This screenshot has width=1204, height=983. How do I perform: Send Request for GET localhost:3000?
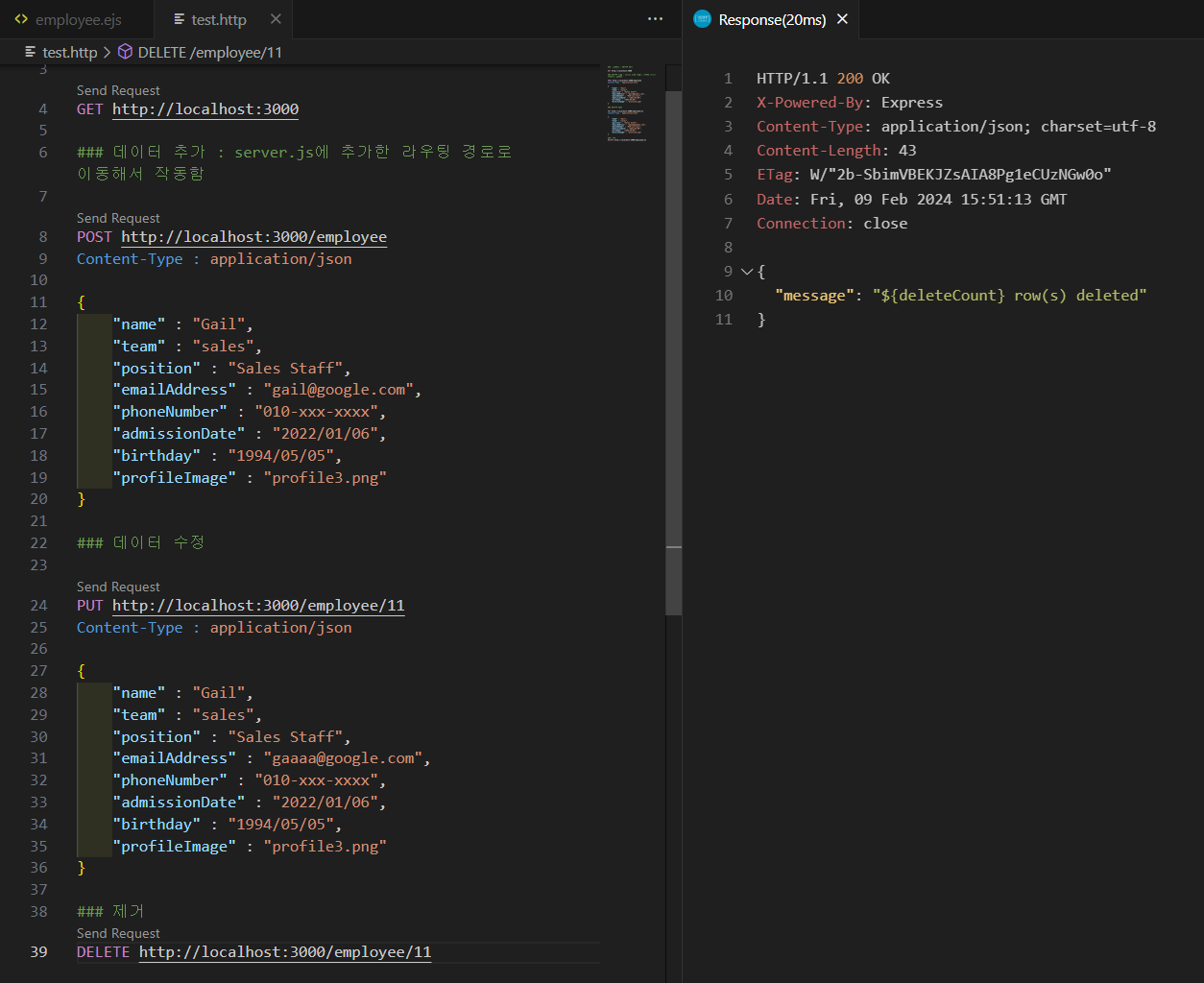(x=118, y=90)
